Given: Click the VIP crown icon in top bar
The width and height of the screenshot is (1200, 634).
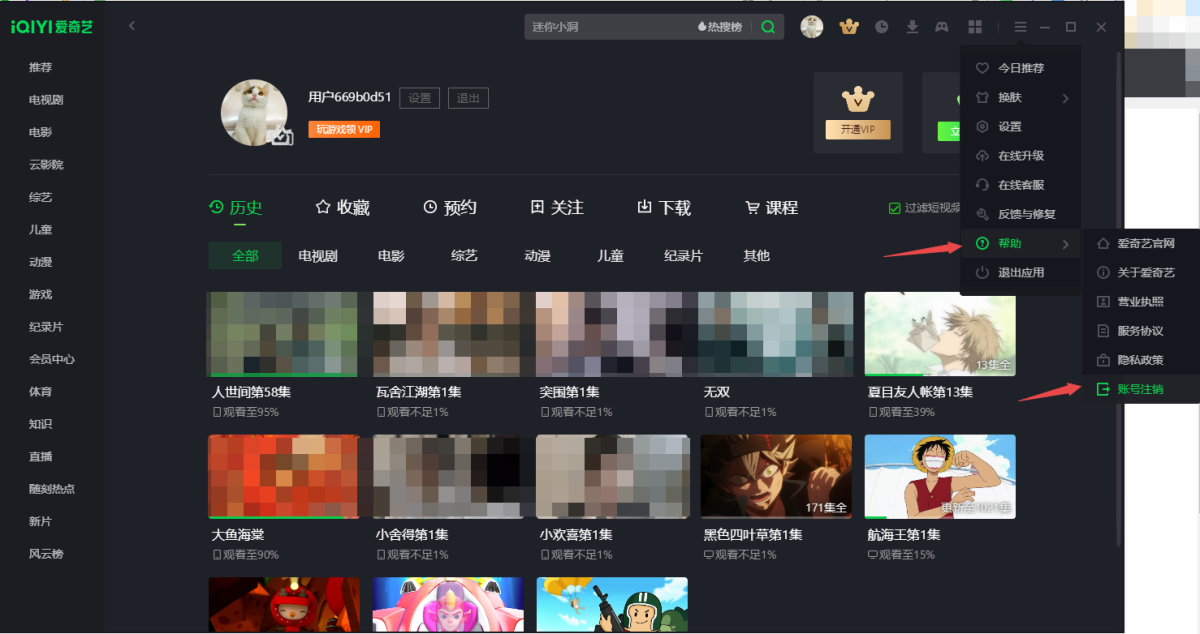Looking at the screenshot, I should tap(849, 27).
